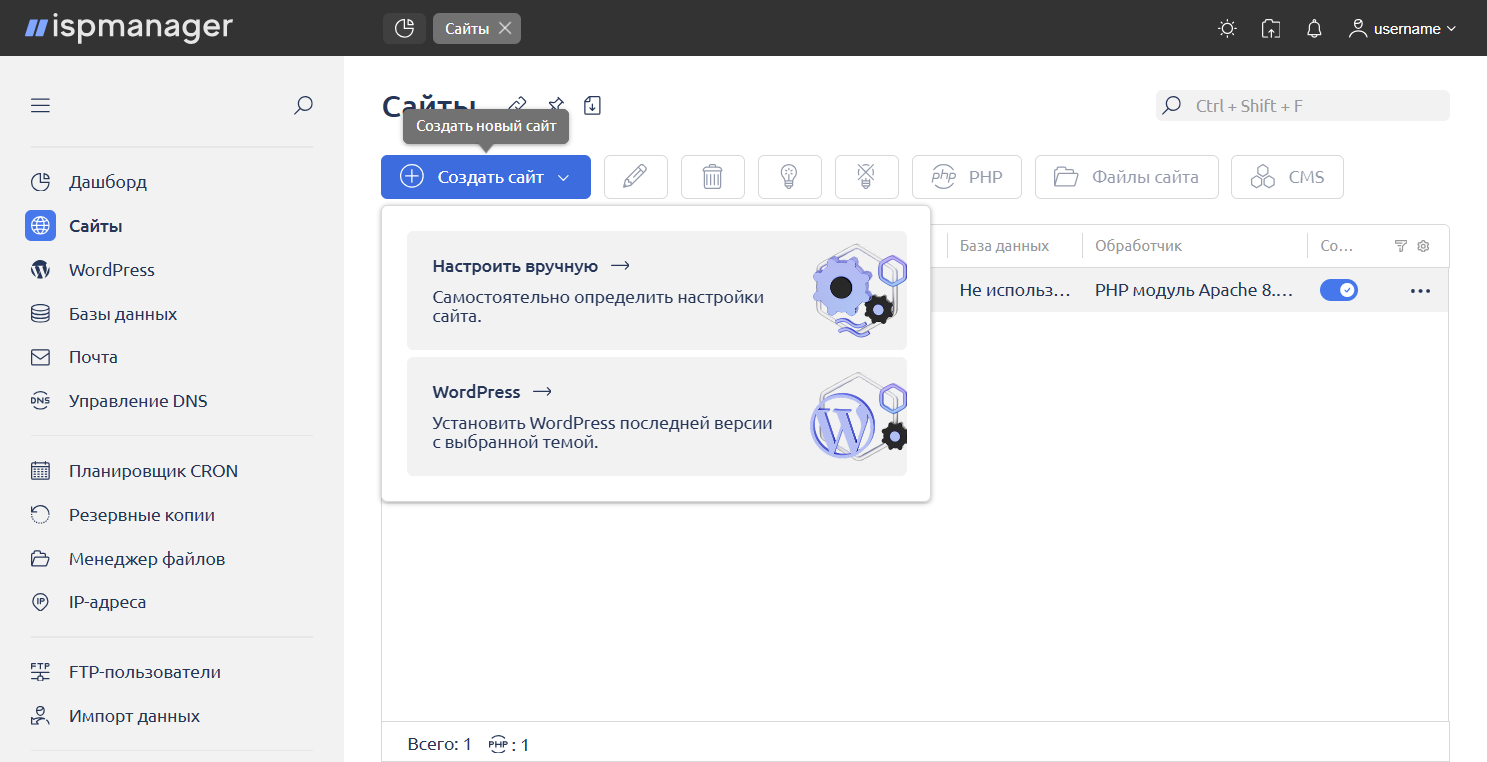Click the table filter funnel icon
The width and height of the screenshot is (1487, 762).
1401,246
